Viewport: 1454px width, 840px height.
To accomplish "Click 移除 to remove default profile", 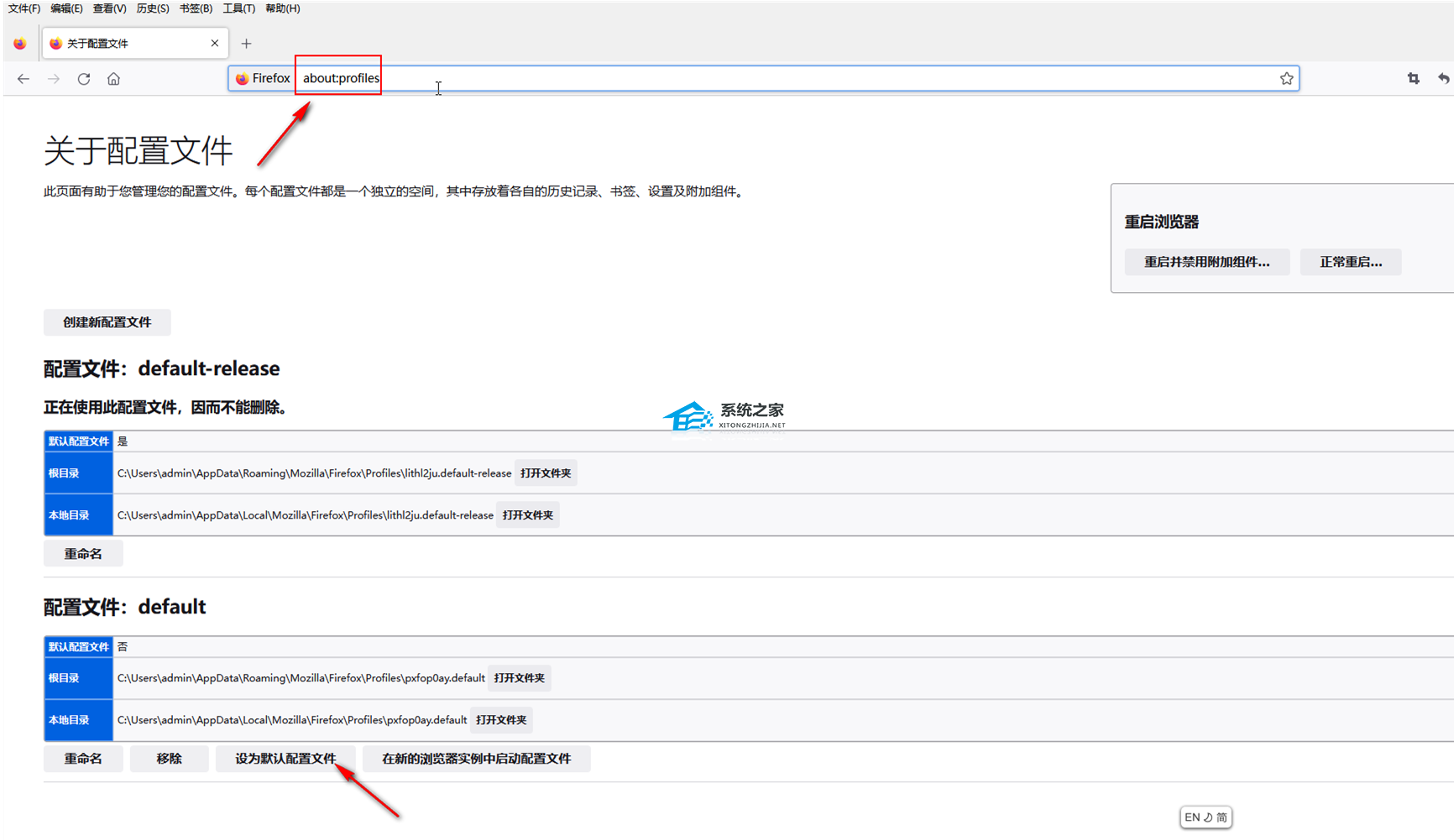I will (x=169, y=759).
